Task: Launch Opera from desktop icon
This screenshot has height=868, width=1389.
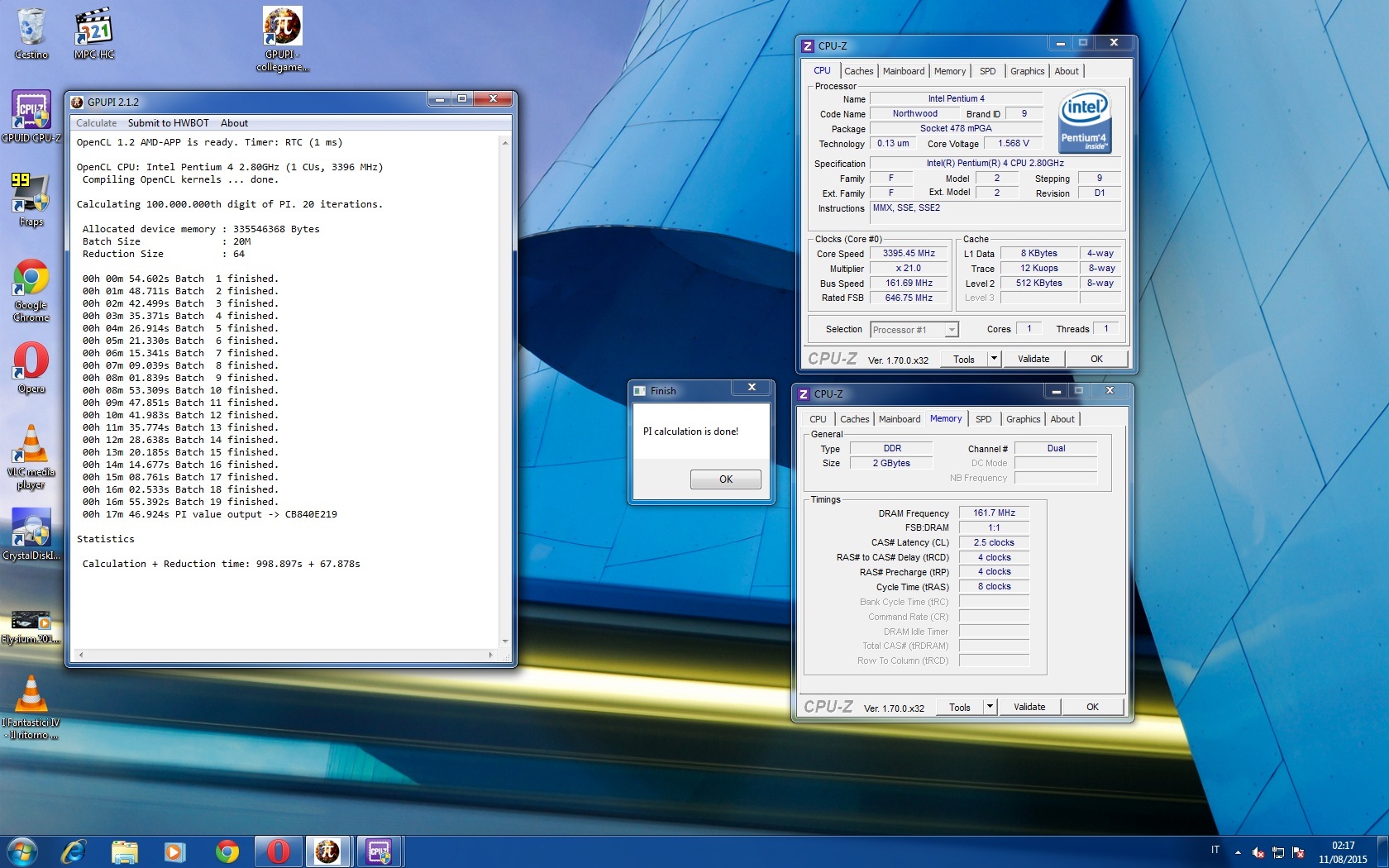Action: pyautogui.click(x=31, y=368)
